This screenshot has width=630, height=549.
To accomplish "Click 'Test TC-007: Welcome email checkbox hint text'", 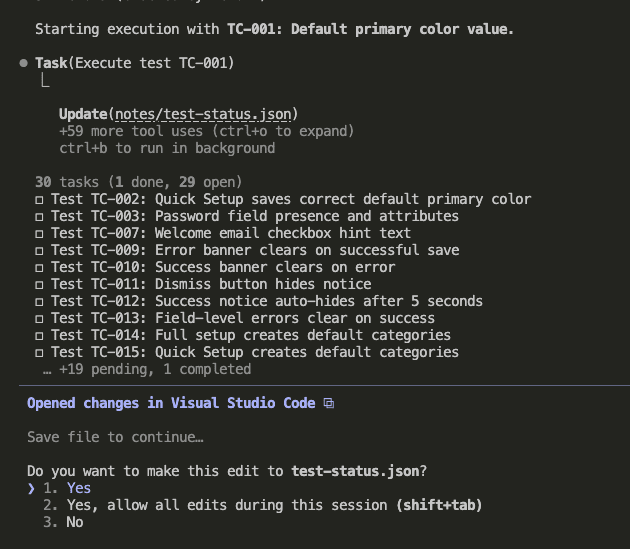I will click(x=231, y=233).
